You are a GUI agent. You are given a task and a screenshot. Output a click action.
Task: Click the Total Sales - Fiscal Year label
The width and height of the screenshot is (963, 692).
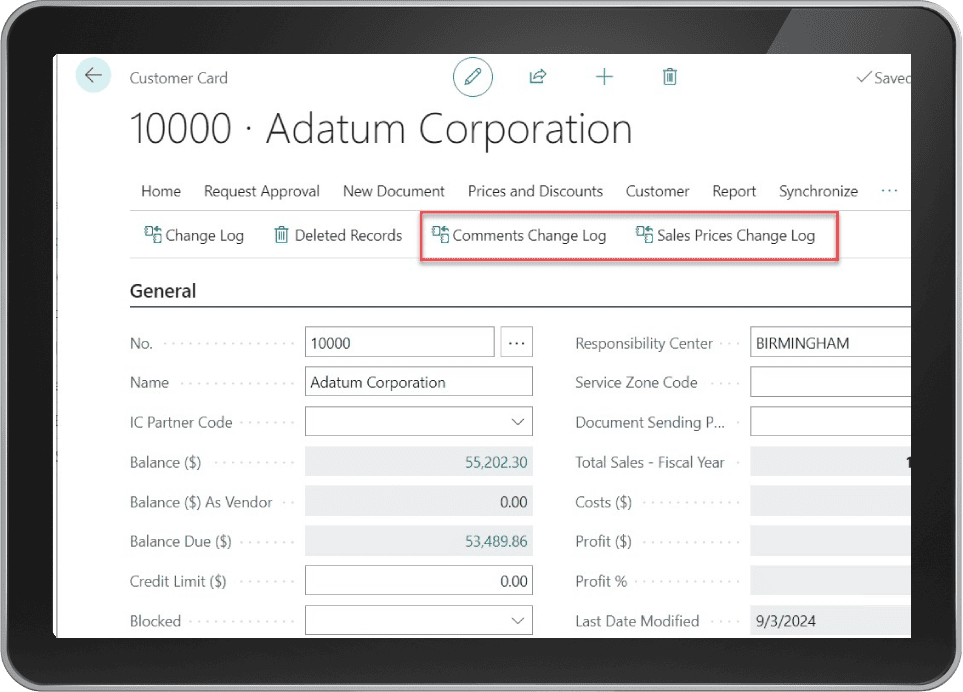(x=650, y=462)
